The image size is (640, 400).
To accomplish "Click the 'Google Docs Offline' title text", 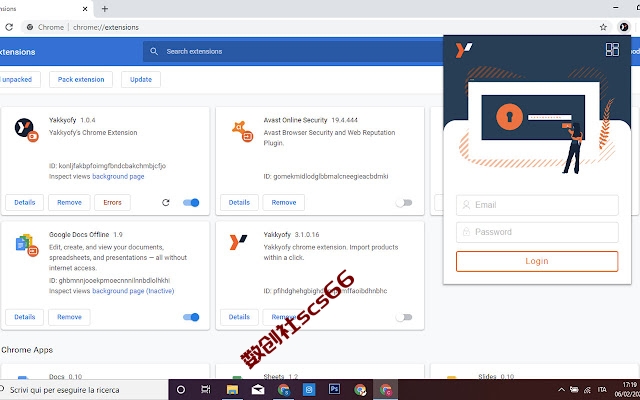I will pyautogui.click(x=79, y=235).
